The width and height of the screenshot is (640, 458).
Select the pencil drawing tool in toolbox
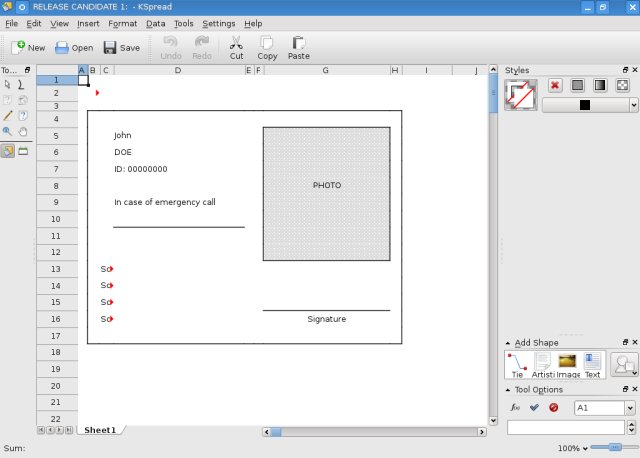[x=7, y=116]
